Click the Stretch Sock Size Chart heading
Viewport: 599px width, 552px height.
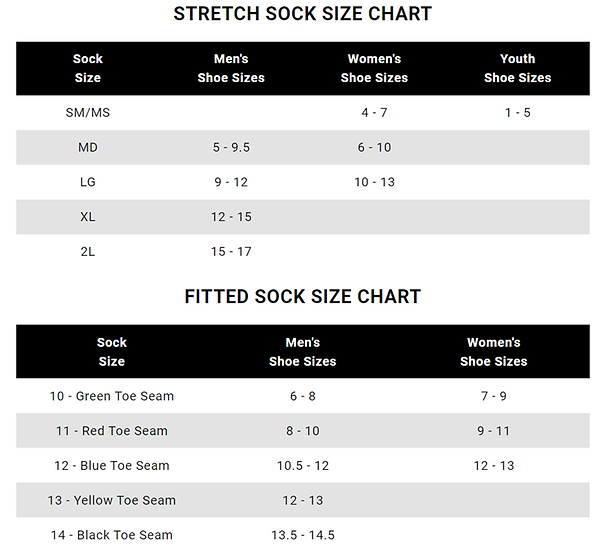pyautogui.click(x=303, y=14)
